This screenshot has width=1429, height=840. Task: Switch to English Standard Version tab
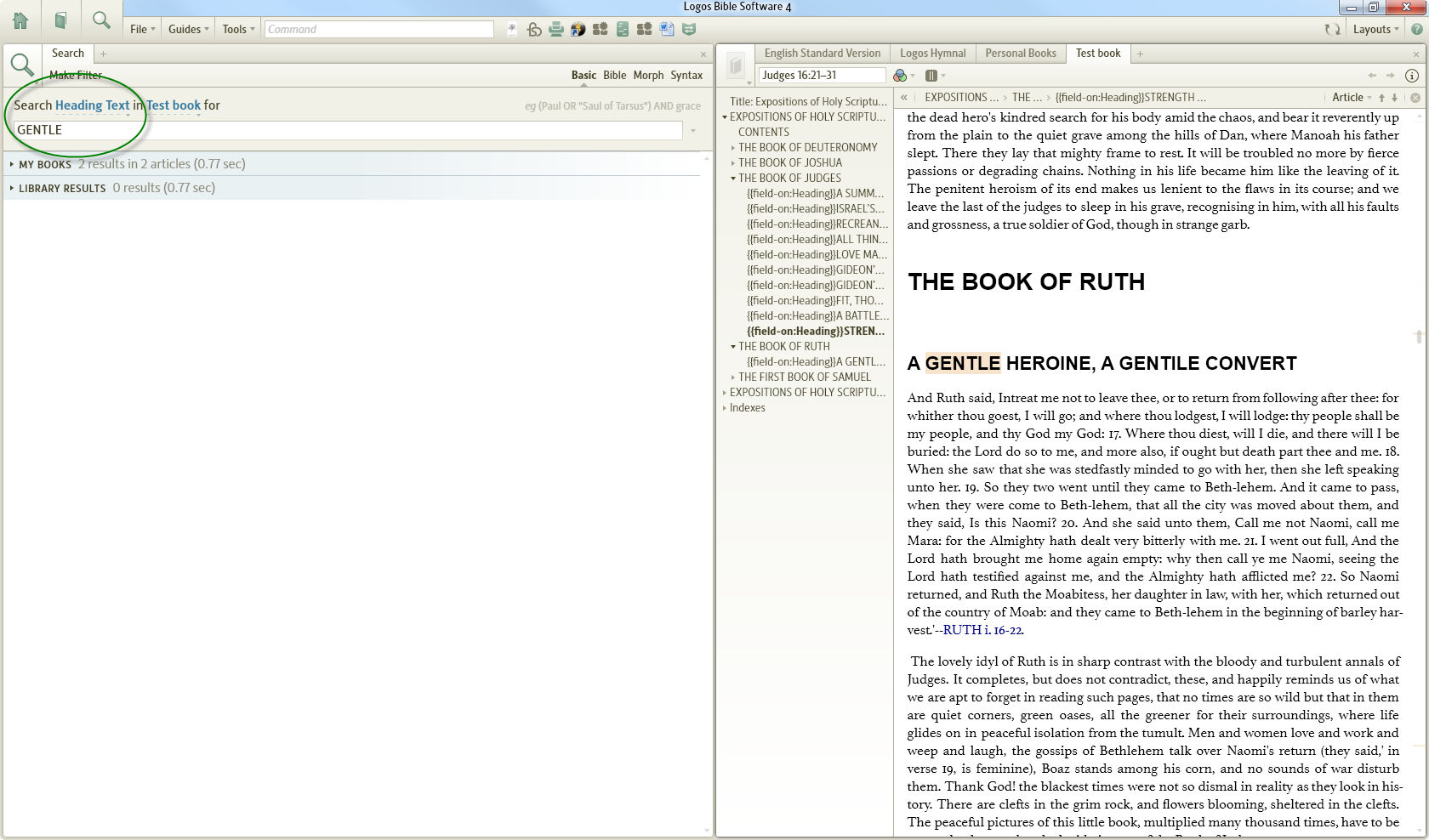pos(823,53)
